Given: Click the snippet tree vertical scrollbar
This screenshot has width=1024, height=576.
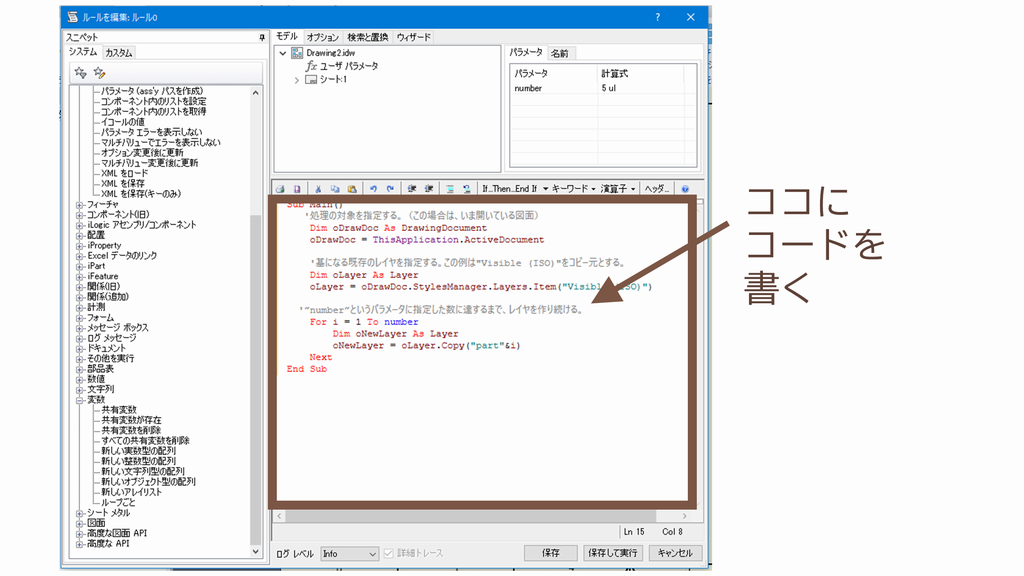Looking at the screenshot, I should click(255, 300).
